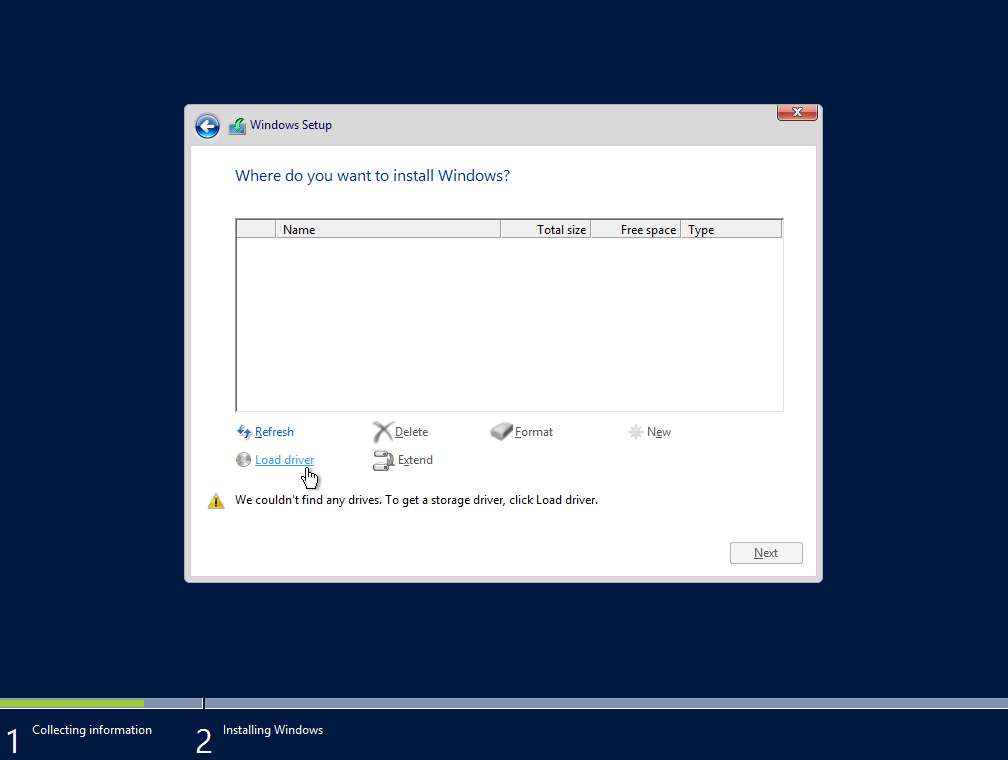Click the 'We couldn't find any drives' message
The width and height of the screenshot is (1008, 760).
click(x=416, y=500)
